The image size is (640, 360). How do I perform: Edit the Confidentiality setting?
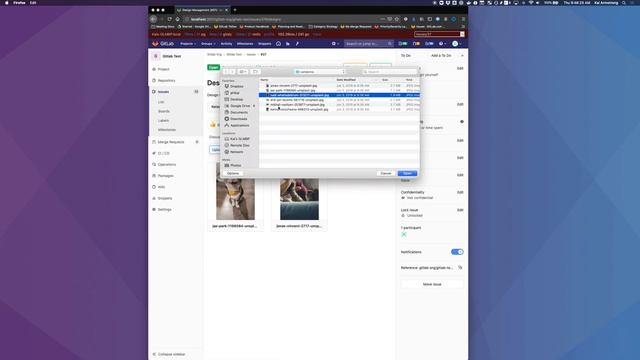[460, 192]
